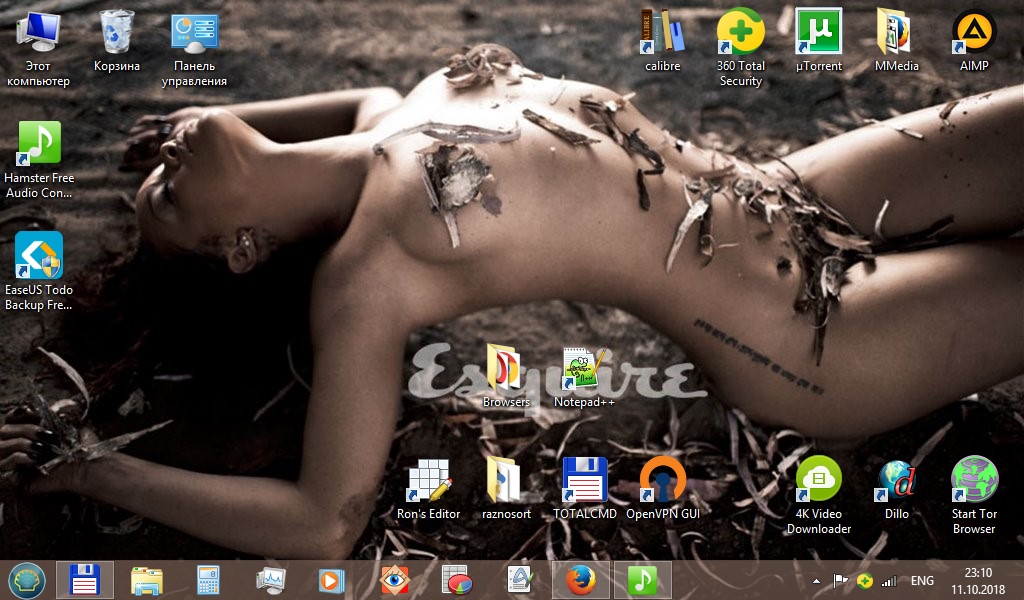Open network signal tray icon
Screen dimensions: 1024x600
tap(889, 580)
